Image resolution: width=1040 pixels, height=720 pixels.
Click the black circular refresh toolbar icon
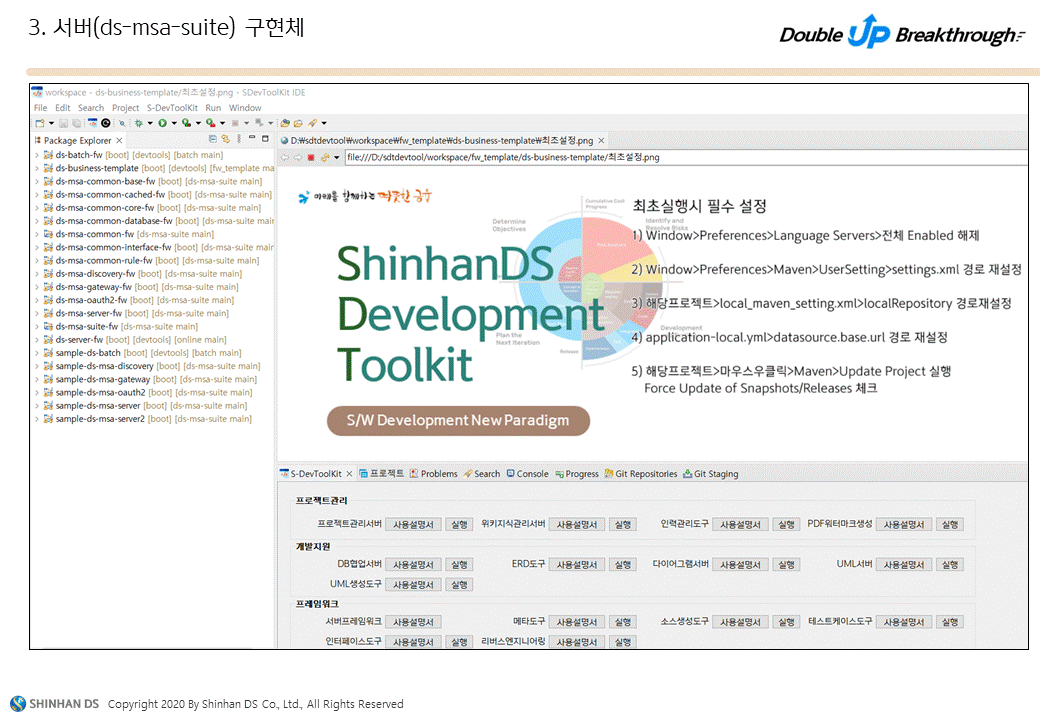point(105,123)
